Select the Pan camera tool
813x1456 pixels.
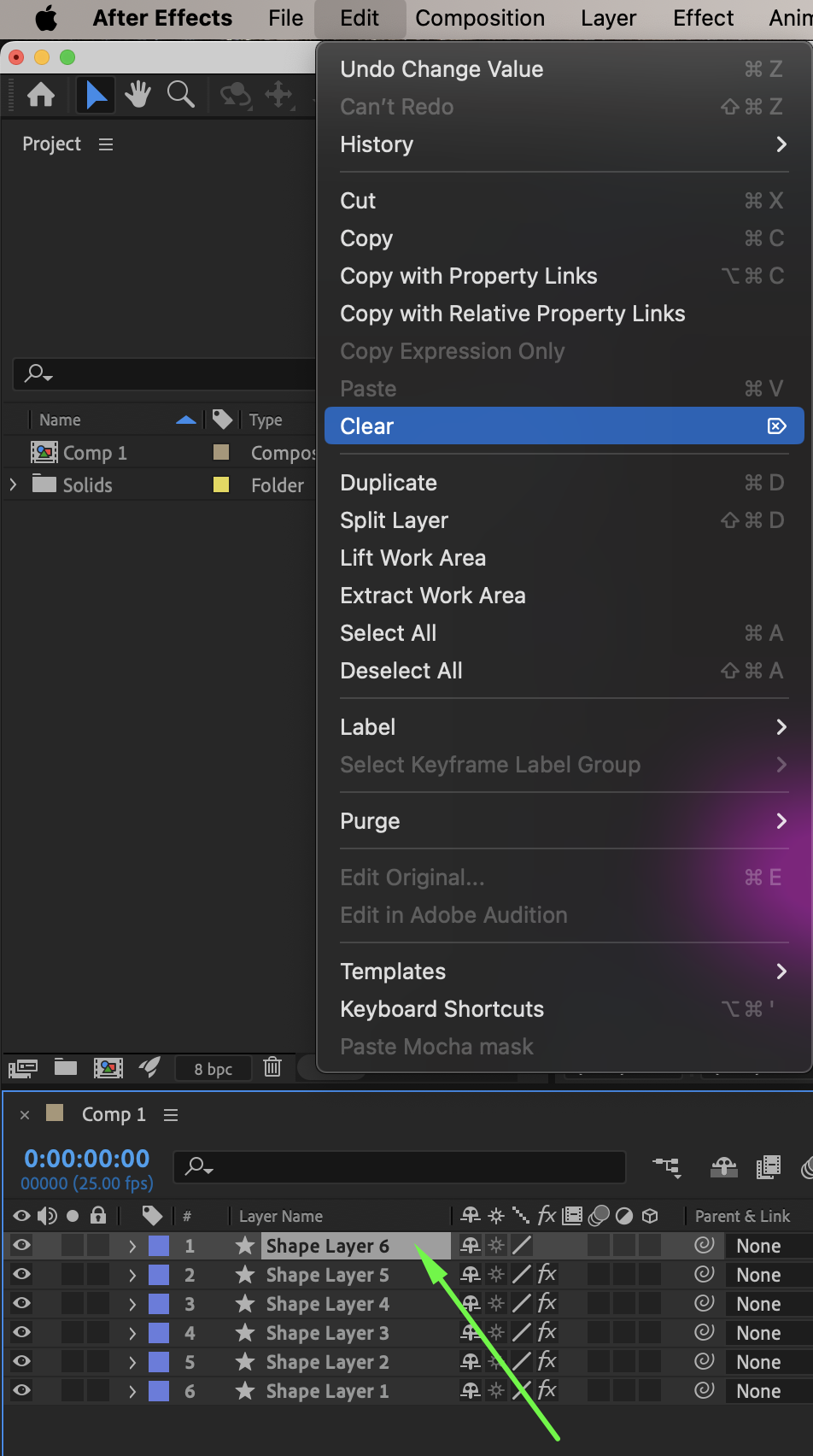[x=279, y=95]
